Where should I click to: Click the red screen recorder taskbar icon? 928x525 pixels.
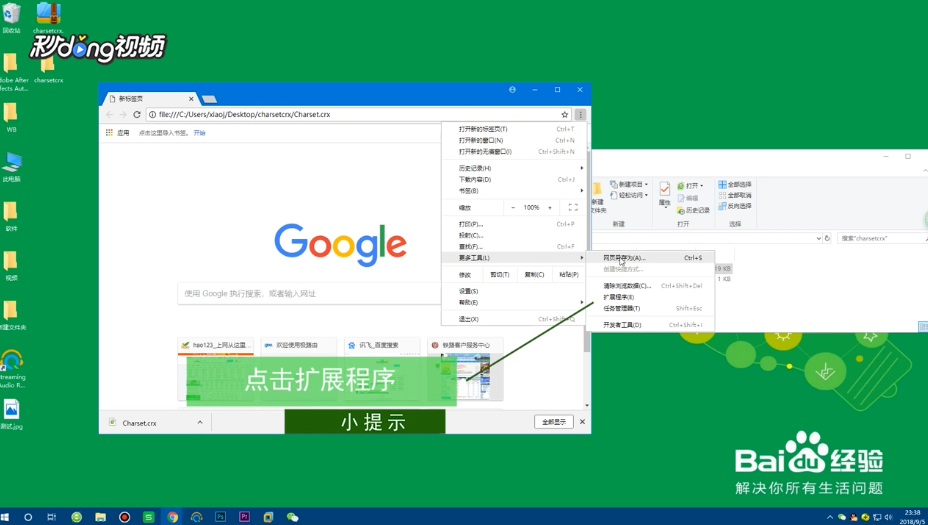tap(124, 517)
